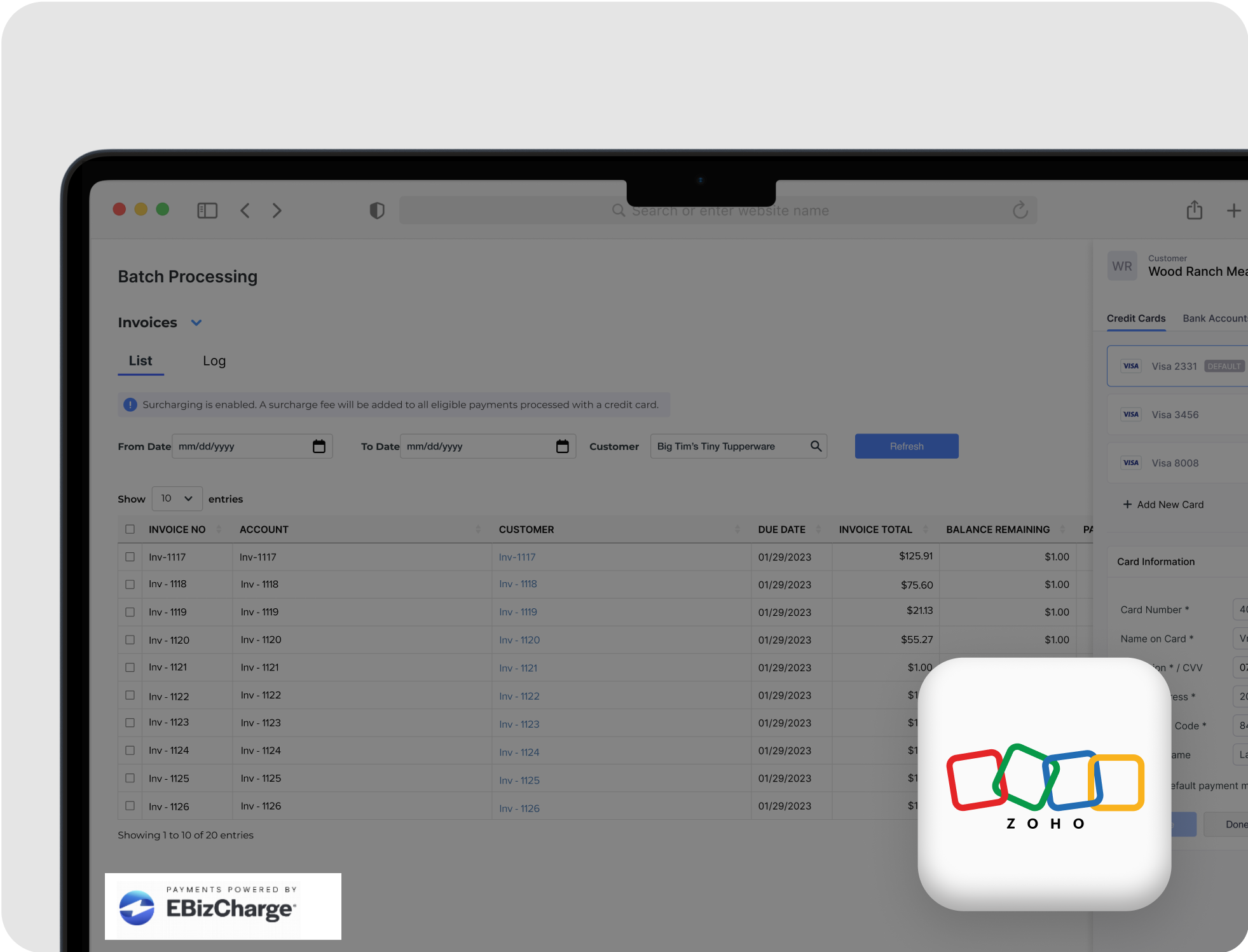Viewport: 1248px width, 952px height.
Task: Click the Customer search magnifier icon
Action: 816,446
